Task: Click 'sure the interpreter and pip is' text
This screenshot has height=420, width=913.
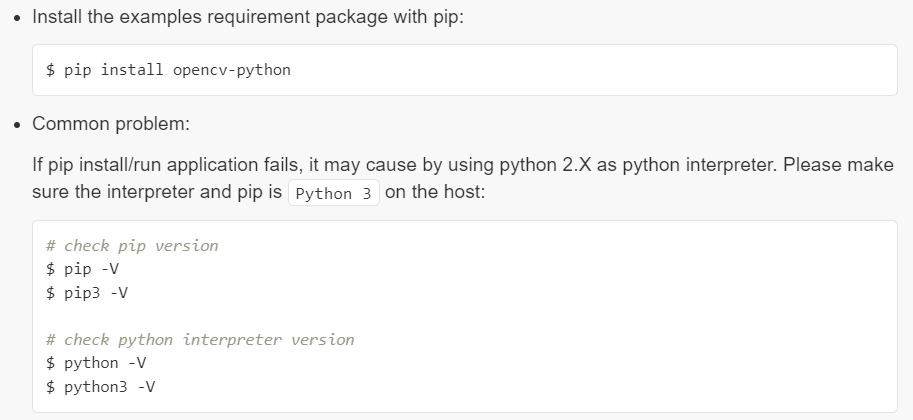Action: click(x=157, y=192)
